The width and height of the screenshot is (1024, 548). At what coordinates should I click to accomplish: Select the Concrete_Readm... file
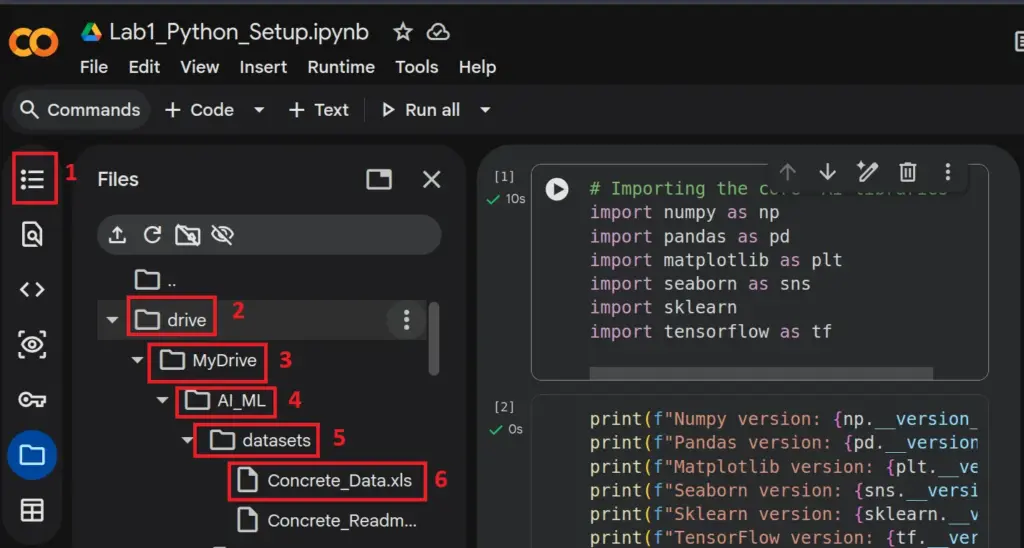(x=327, y=521)
